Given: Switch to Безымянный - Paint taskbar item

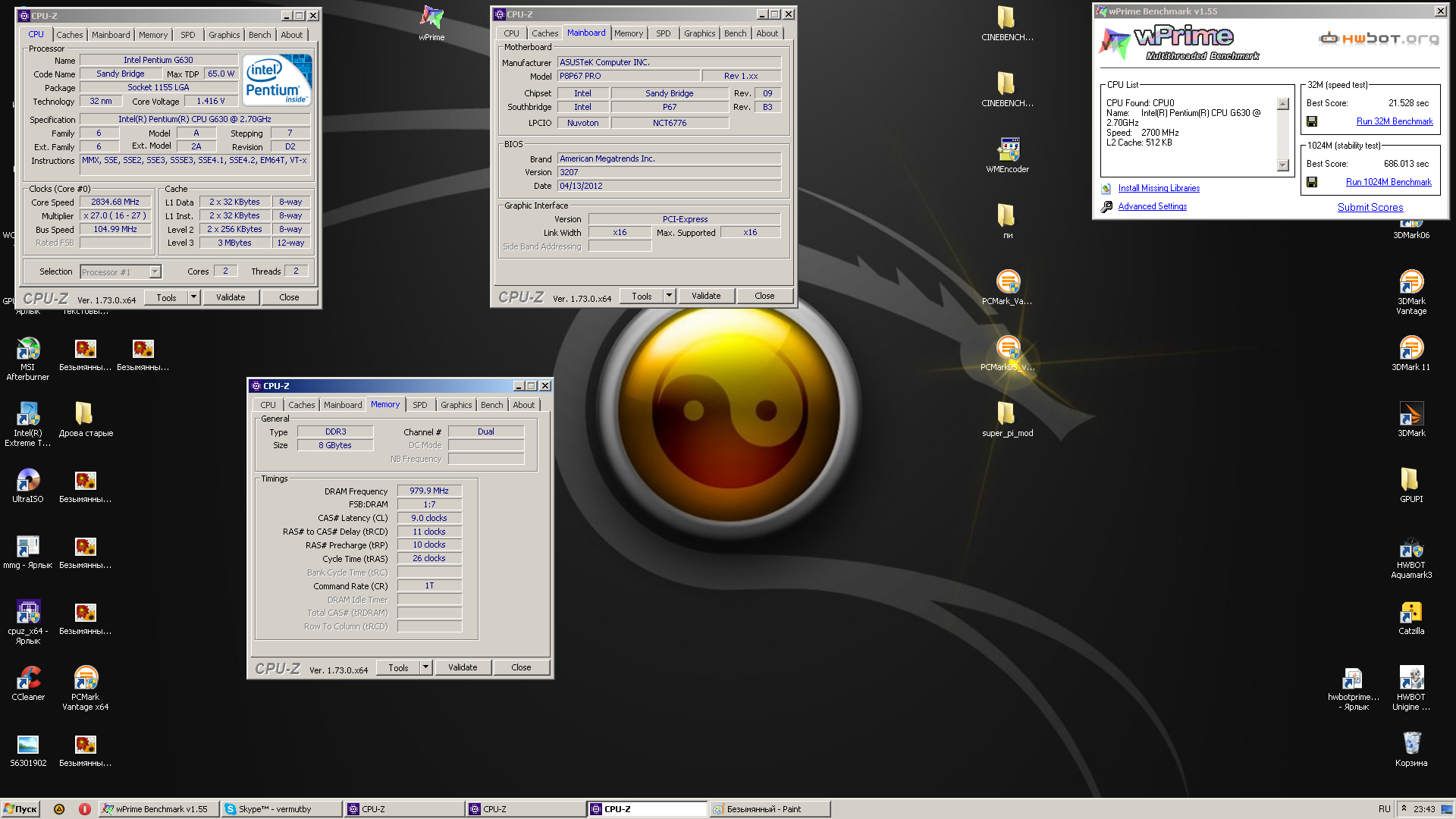Looking at the screenshot, I should pyautogui.click(x=770, y=809).
